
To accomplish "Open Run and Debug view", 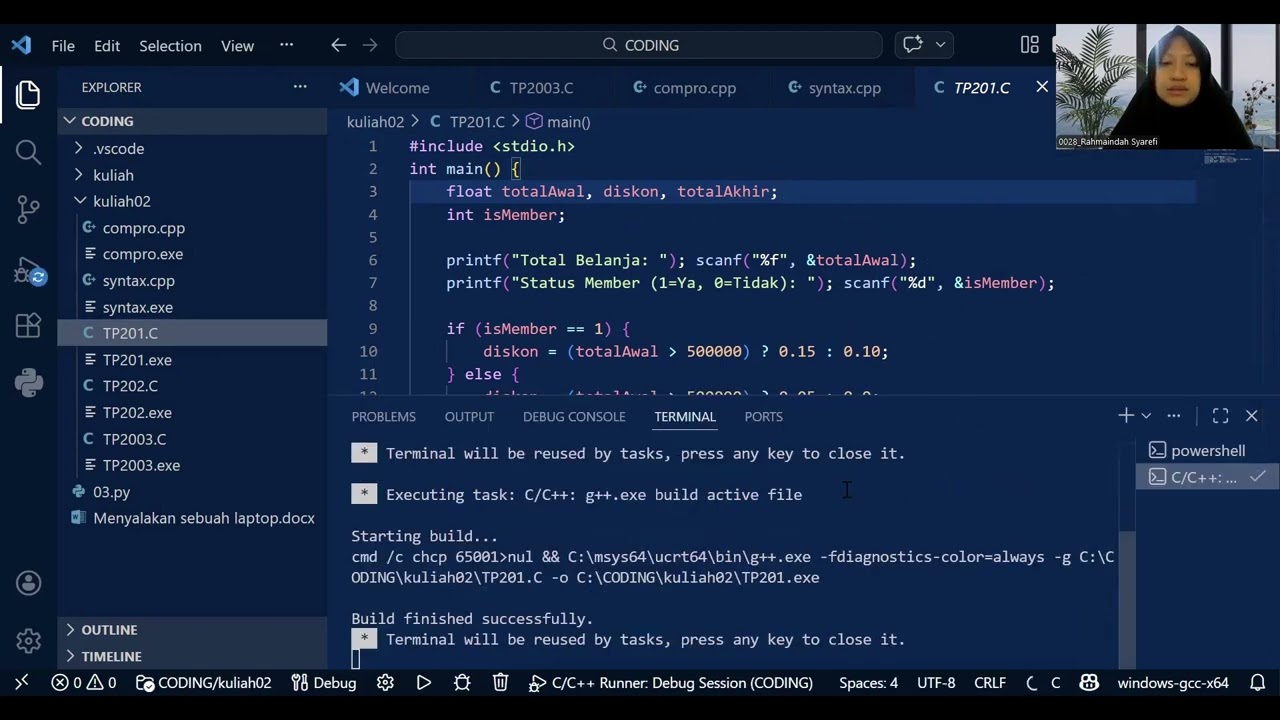I will coord(28,270).
